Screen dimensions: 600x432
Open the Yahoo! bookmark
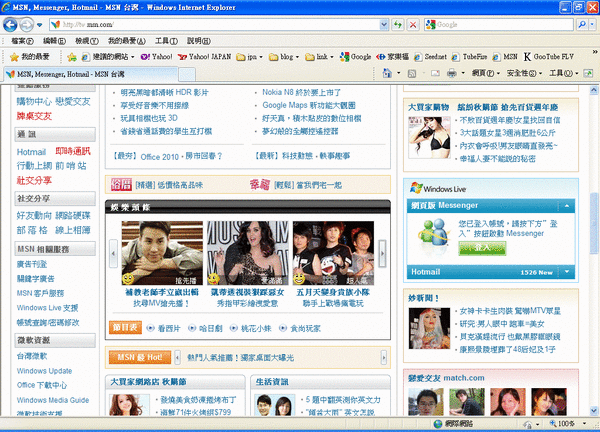point(157,57)
